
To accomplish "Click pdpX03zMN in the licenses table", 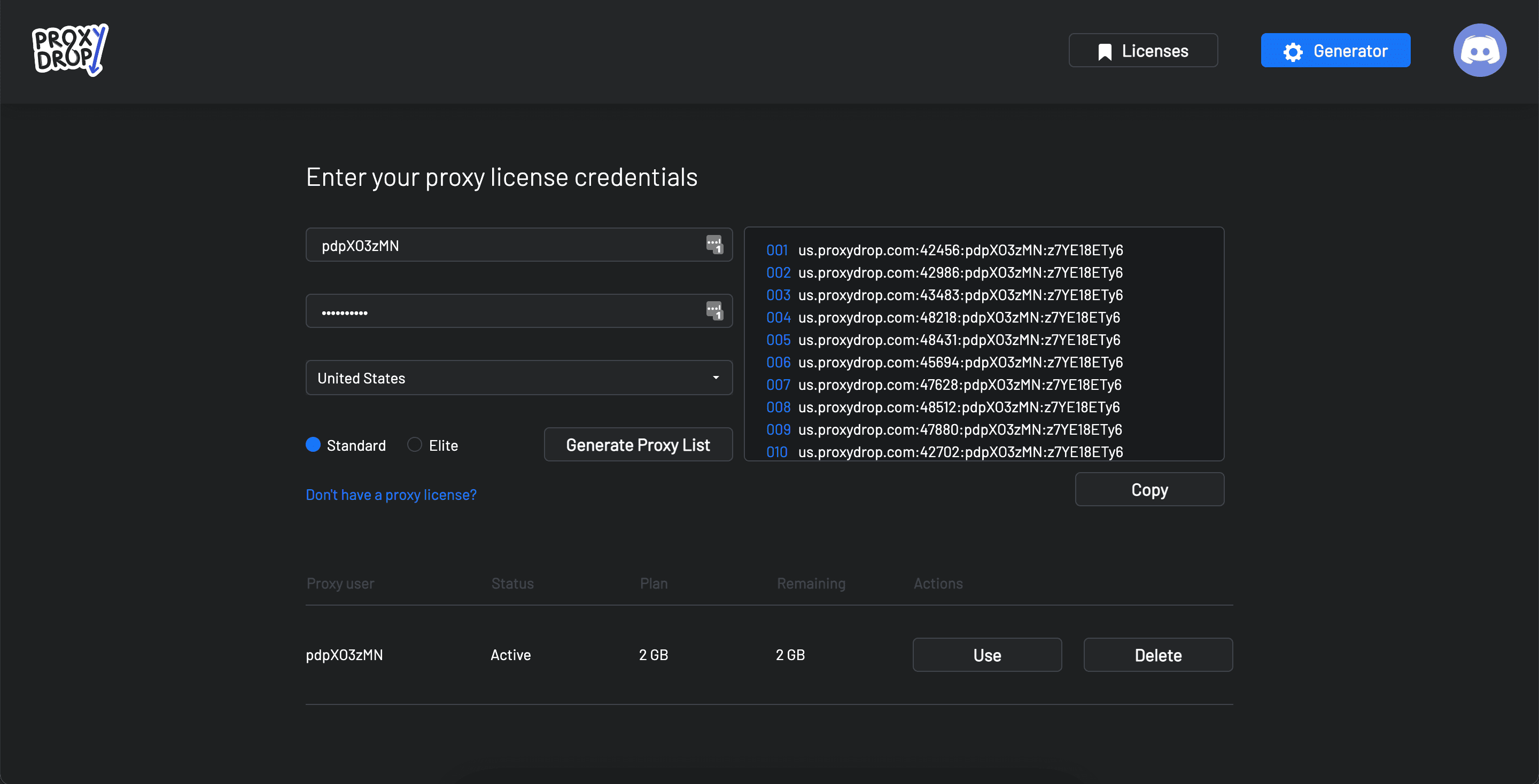I will tap(344, 655).
